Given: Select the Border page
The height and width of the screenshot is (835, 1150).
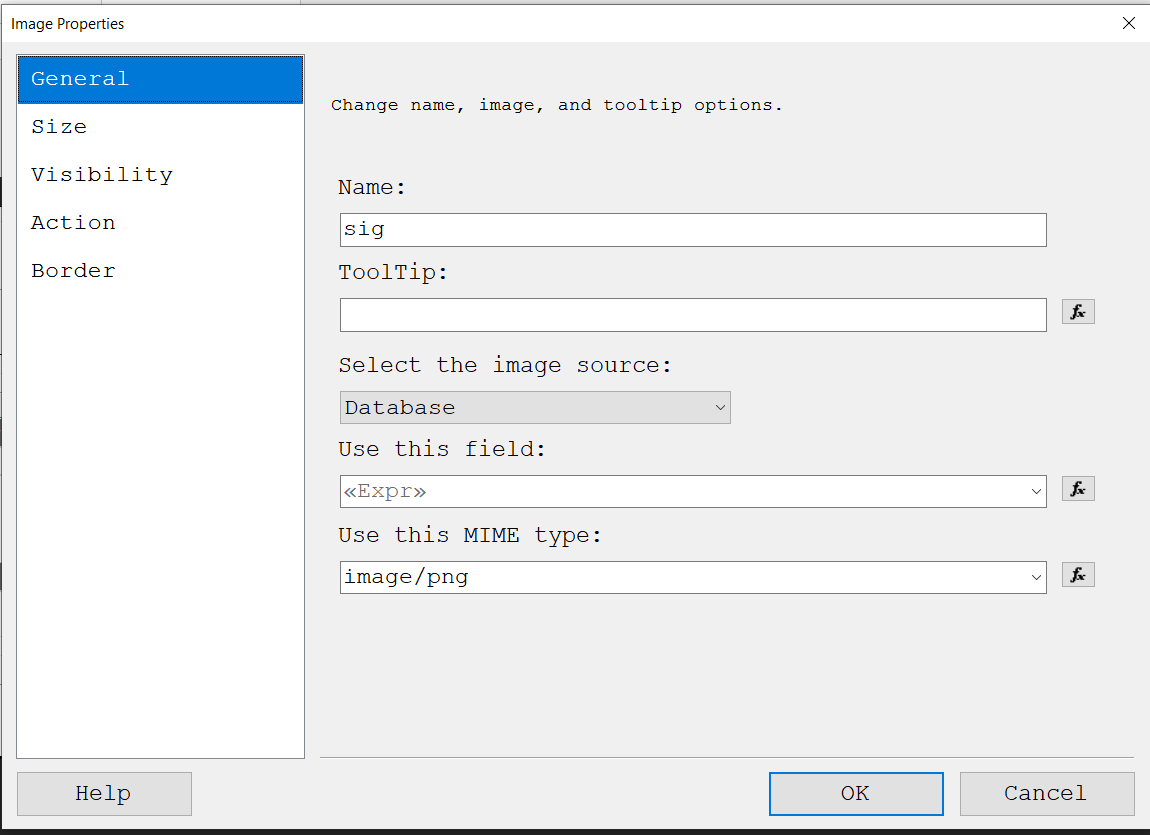Looking at the screenshot, I should point(73,270).
